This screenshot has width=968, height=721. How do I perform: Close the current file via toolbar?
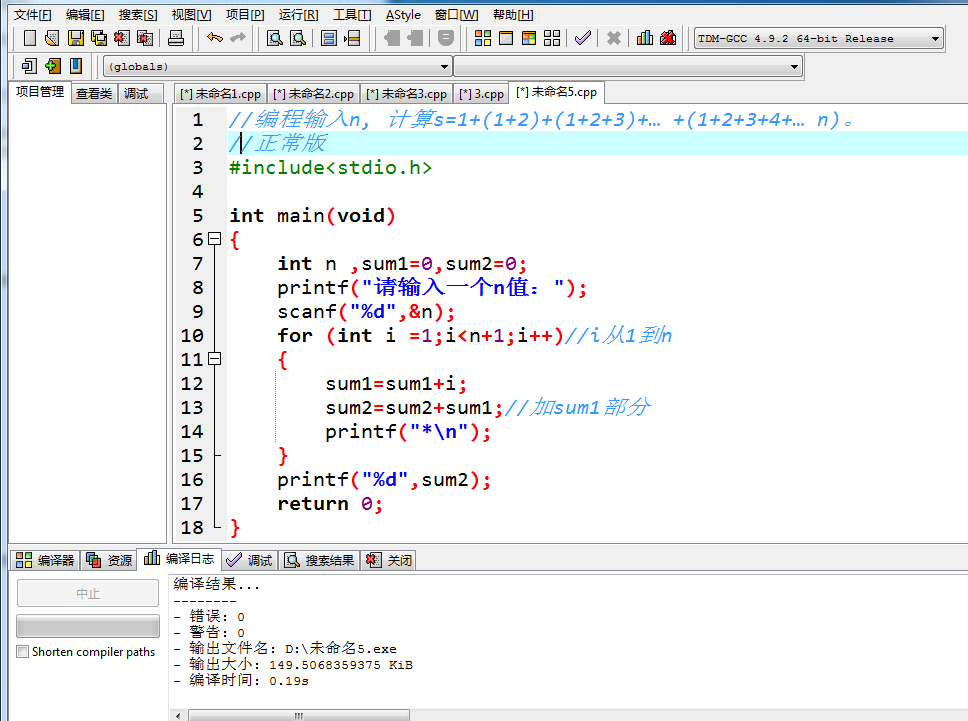(122, 38)
